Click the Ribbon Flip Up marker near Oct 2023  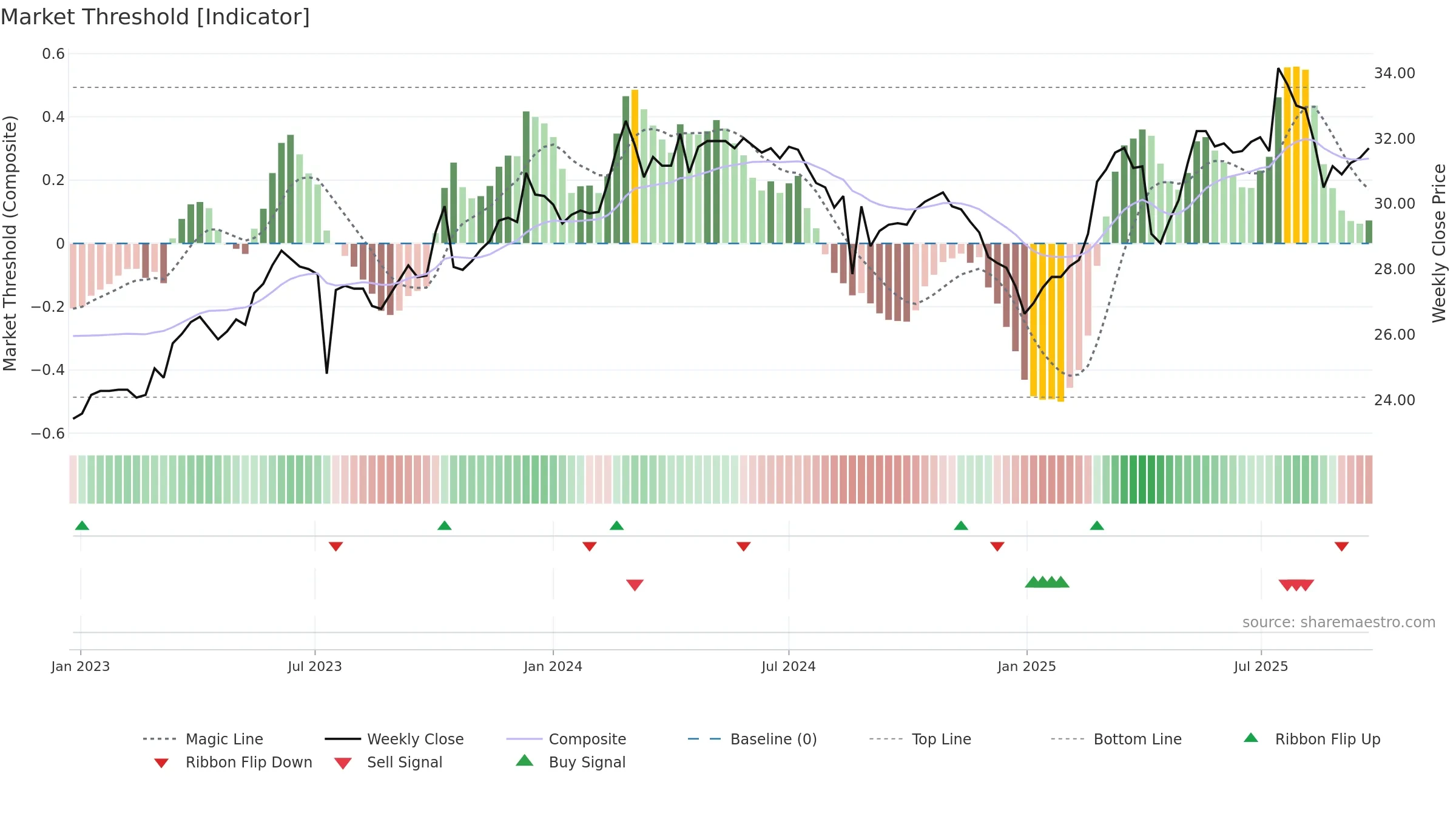point(445,525)
